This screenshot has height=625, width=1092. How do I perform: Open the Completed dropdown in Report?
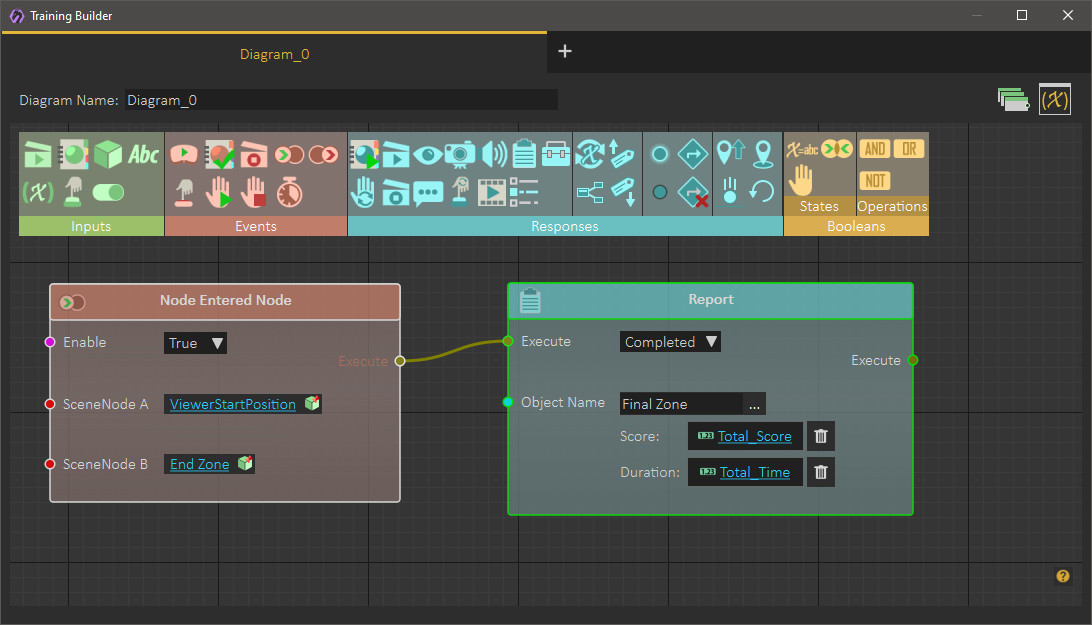pos(670,341)
